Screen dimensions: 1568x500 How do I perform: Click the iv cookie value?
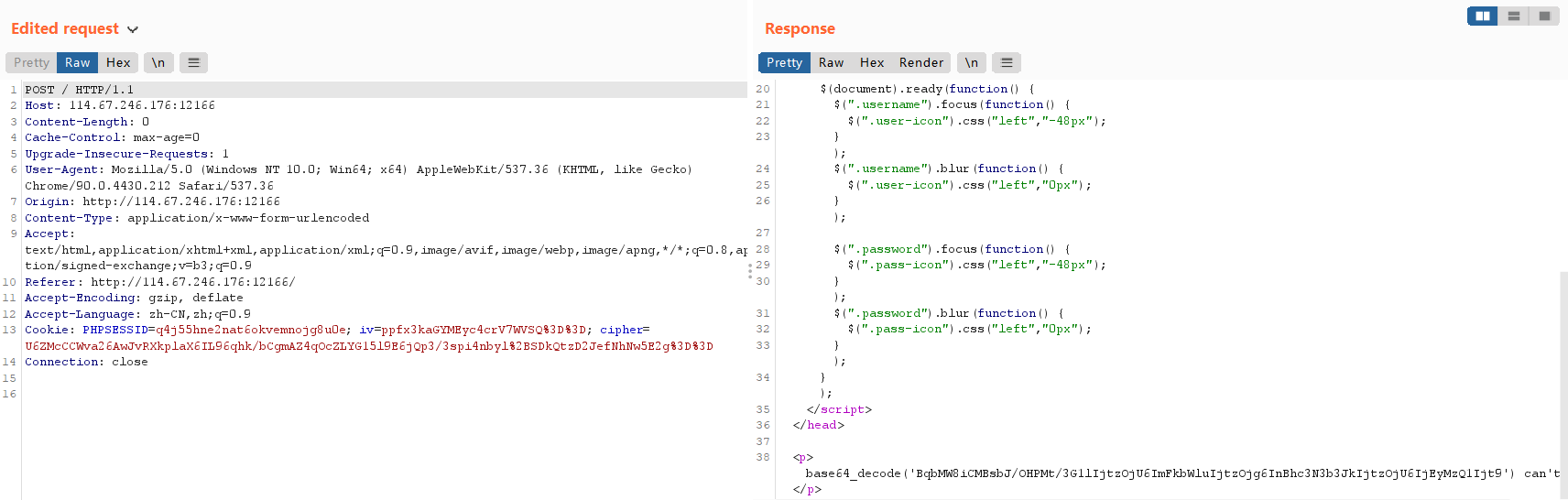point(484,330)
